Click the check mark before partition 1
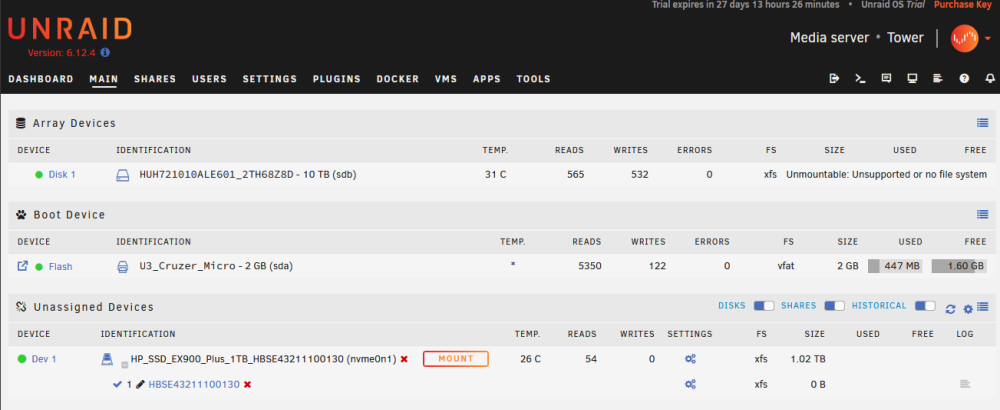This screenshot has width=1000, height=410. [x=117, y=384]
